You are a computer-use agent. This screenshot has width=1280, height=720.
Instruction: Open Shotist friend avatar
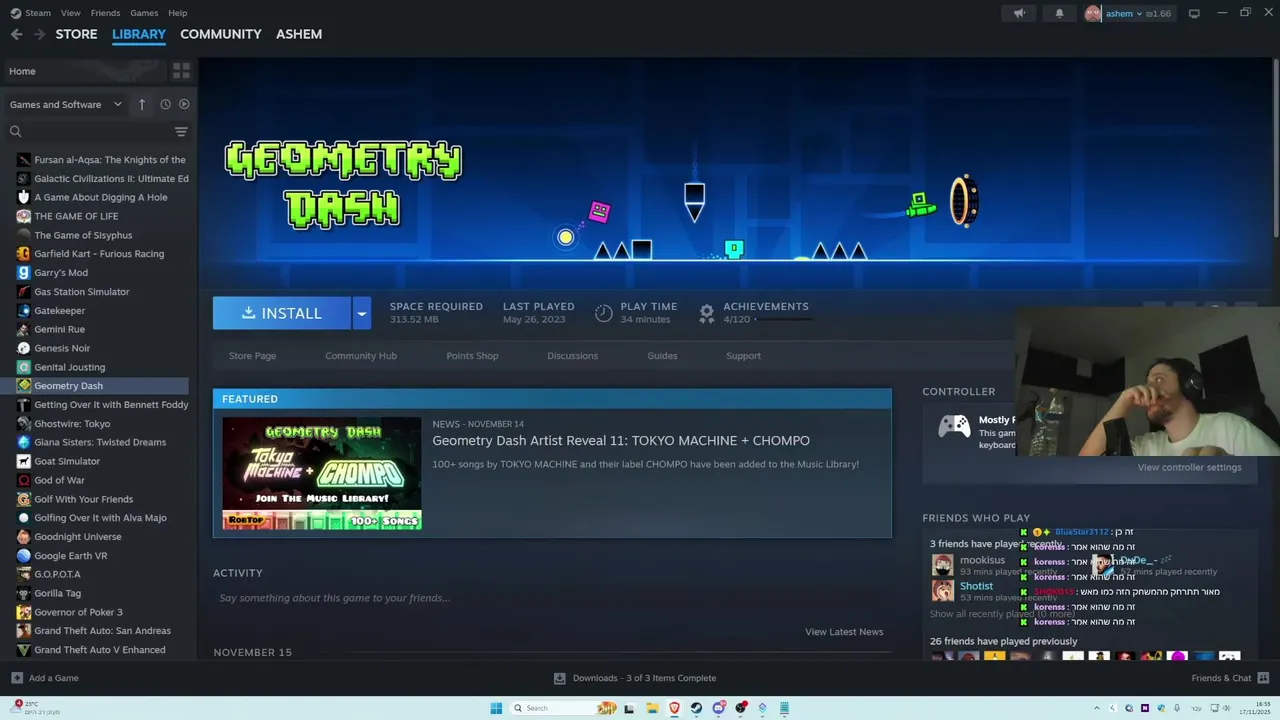[942, 591]
